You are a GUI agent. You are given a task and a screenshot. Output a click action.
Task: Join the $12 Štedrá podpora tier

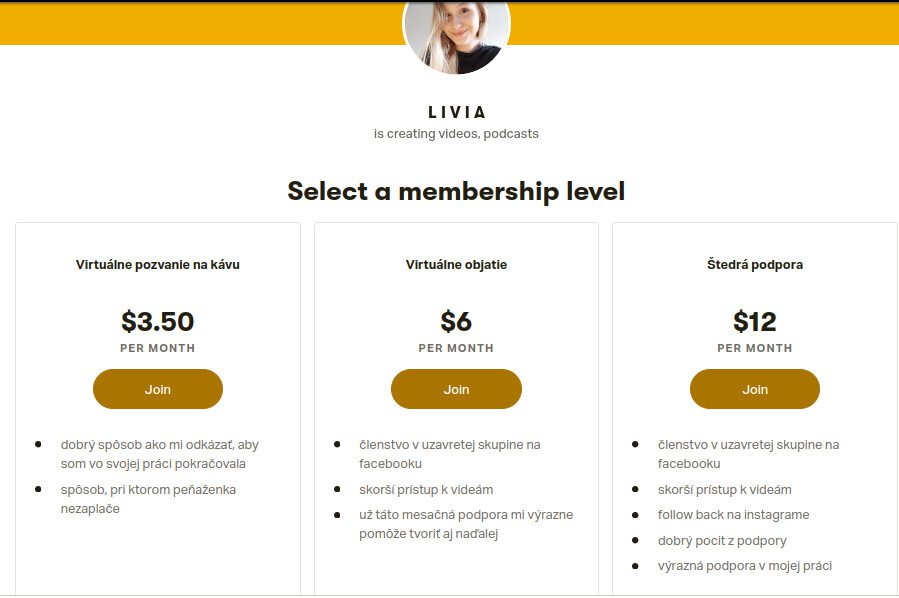tap(755, 389)
